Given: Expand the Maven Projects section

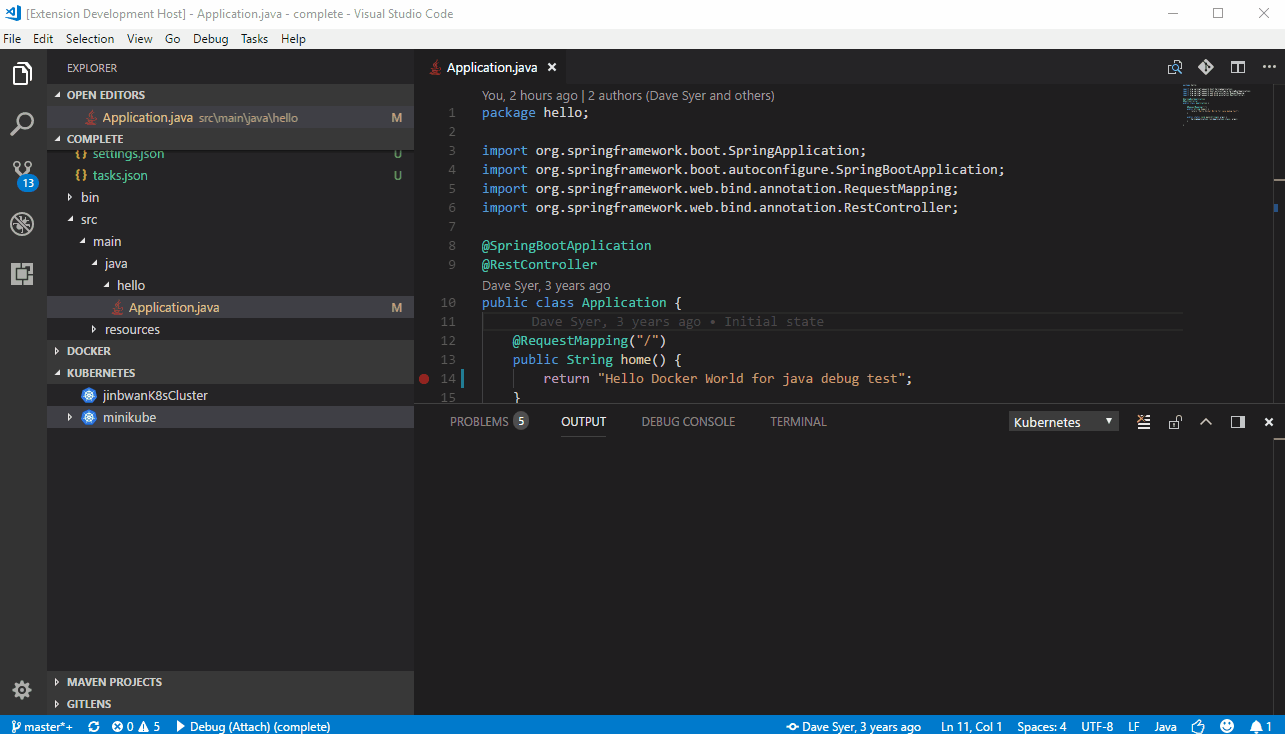Looking at the screenshot, I should tap(230, 682).
